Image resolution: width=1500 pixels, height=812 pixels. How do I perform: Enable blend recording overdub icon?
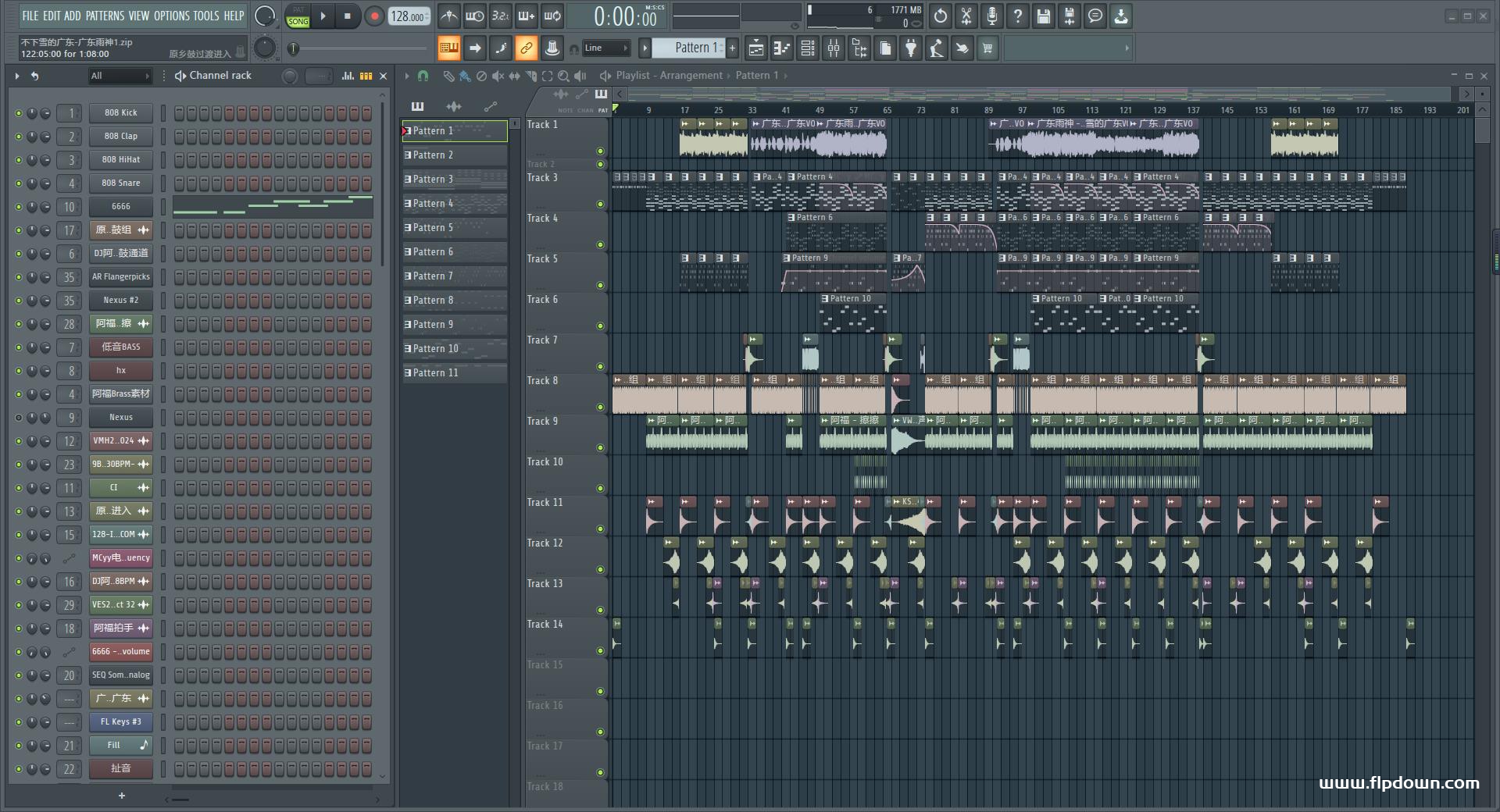(527, 16)
